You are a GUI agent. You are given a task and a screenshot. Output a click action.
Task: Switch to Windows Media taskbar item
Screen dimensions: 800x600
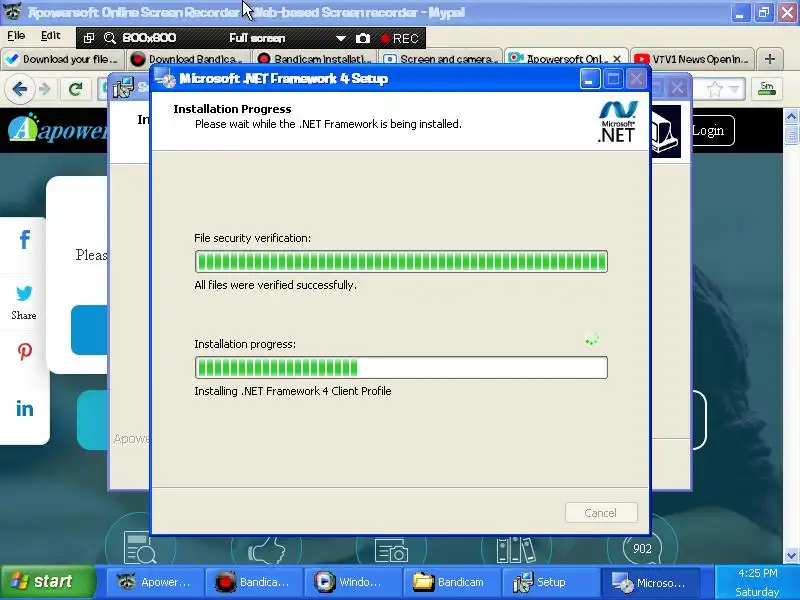click(352, 582)
